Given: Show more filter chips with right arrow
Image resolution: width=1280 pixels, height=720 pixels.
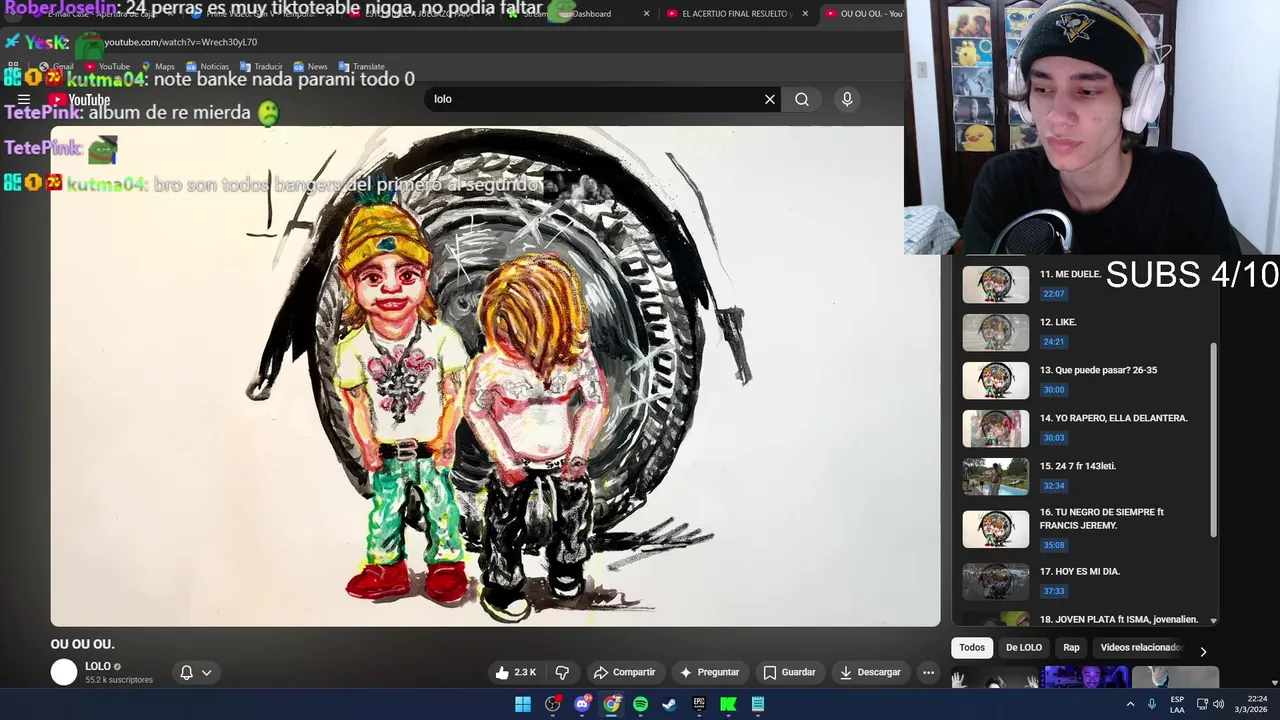Looking at the screenshot, I should pyautogui.click(x=1203, y=651).
